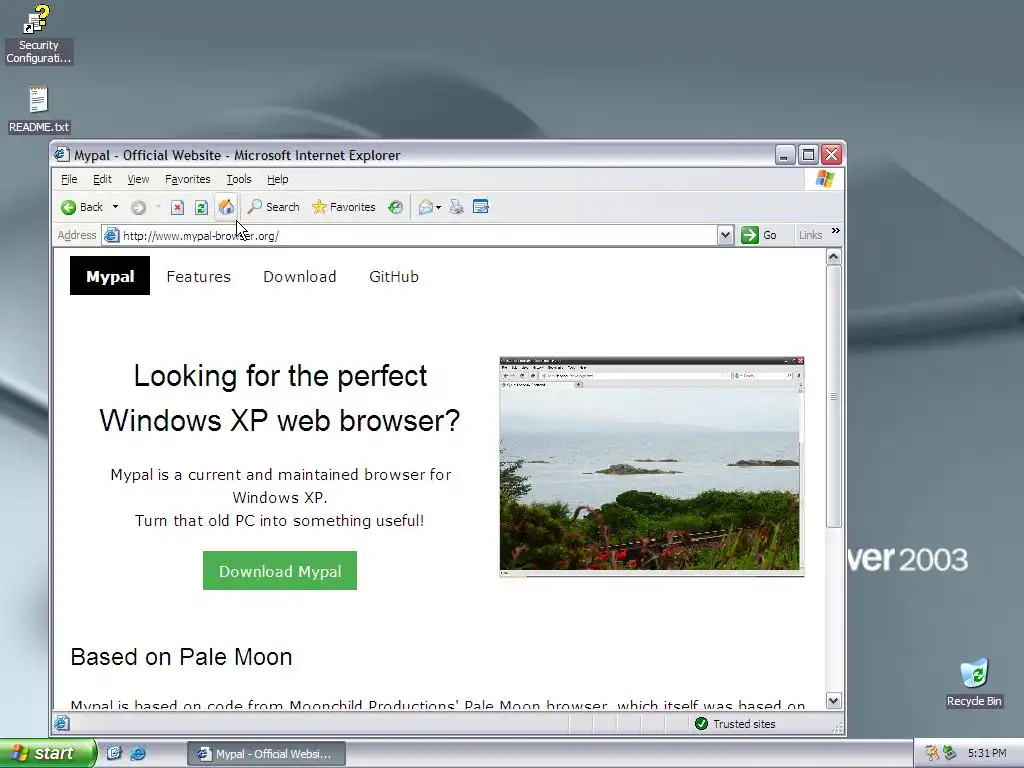Click the 5:31 PM clock
This screenshot has height=768, width=1024.
coord(987,753)
